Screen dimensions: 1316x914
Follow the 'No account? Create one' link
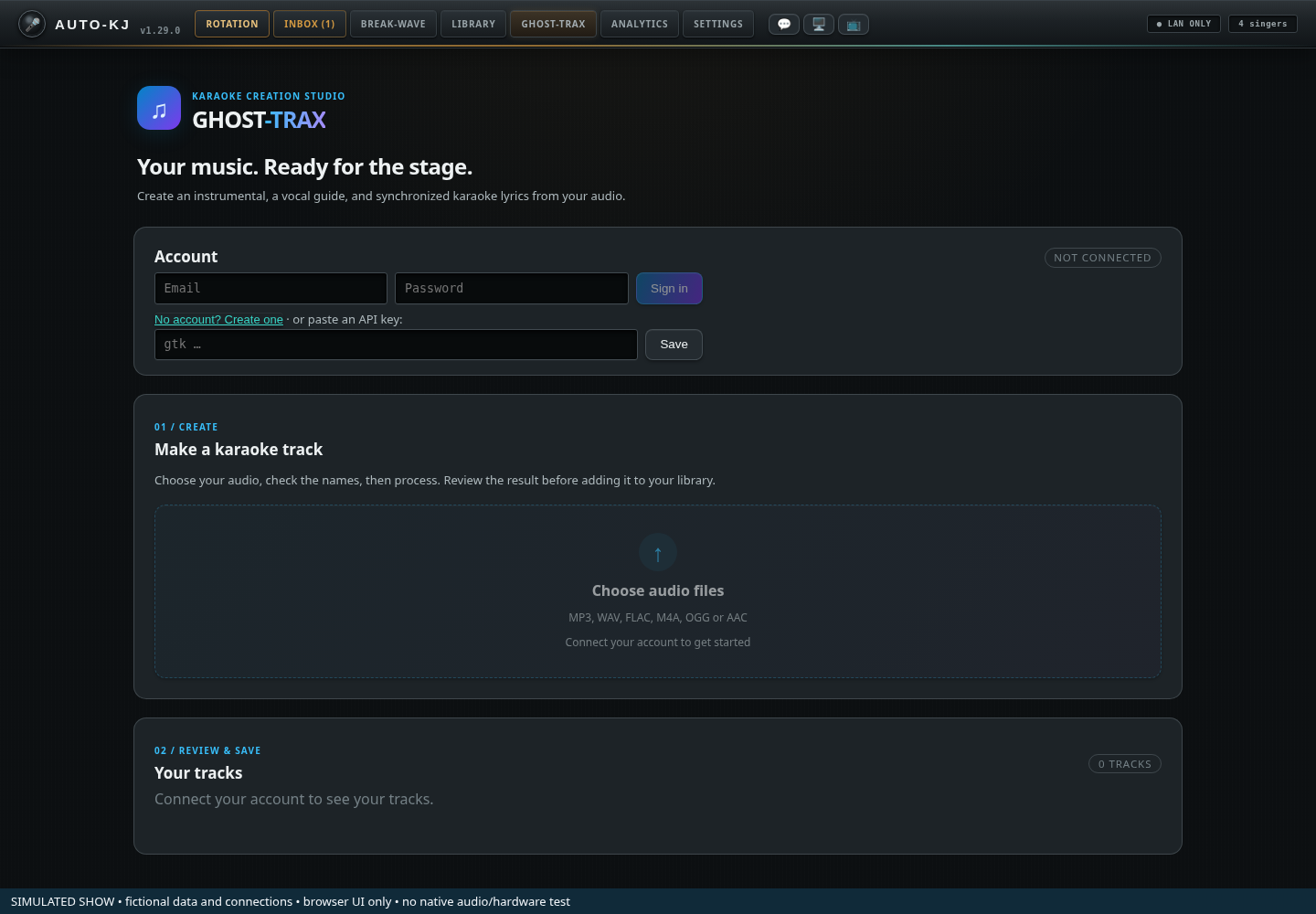pyautogui.click(x=218, y=319)
